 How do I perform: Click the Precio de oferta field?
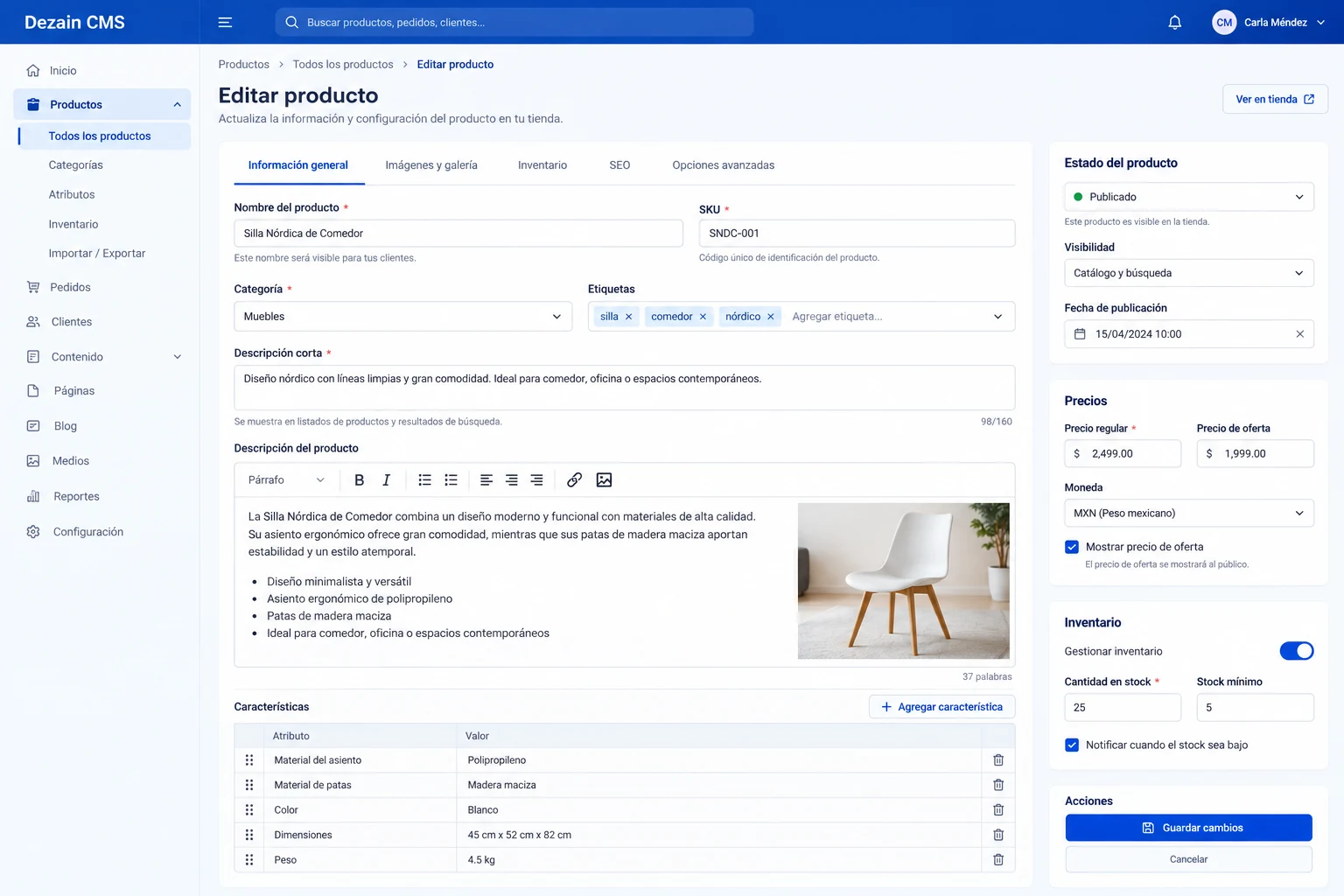coord(1256,453)
